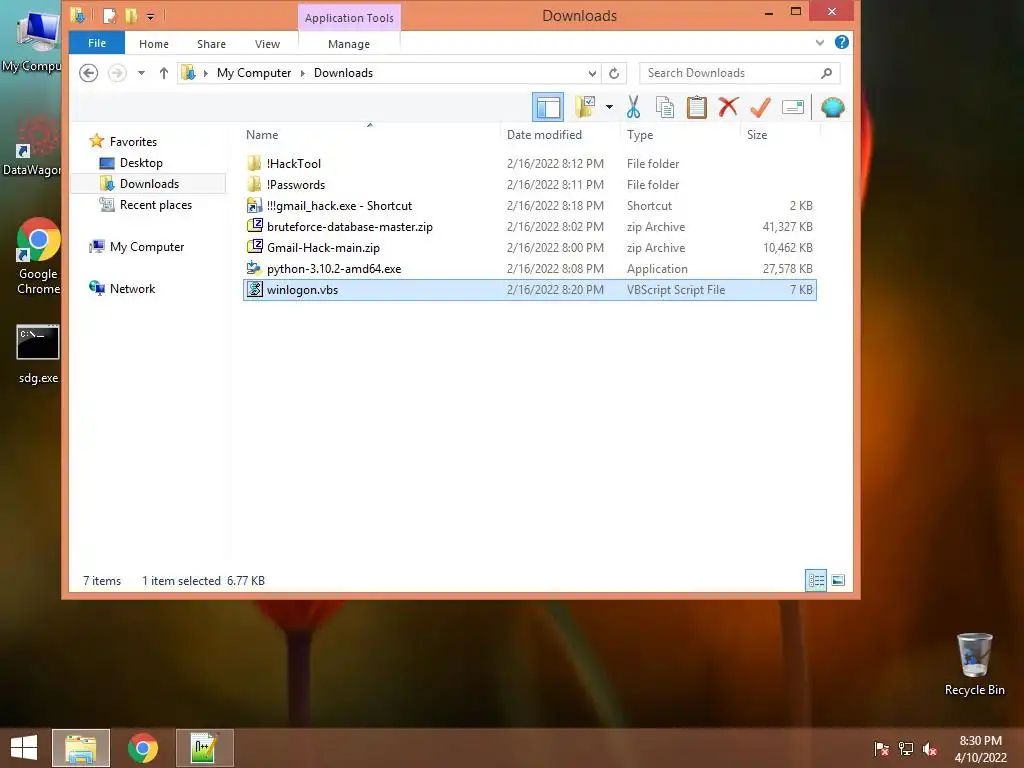Click the blue Help question mark icon
The image size is (1024, 768).
pos(841,42)
